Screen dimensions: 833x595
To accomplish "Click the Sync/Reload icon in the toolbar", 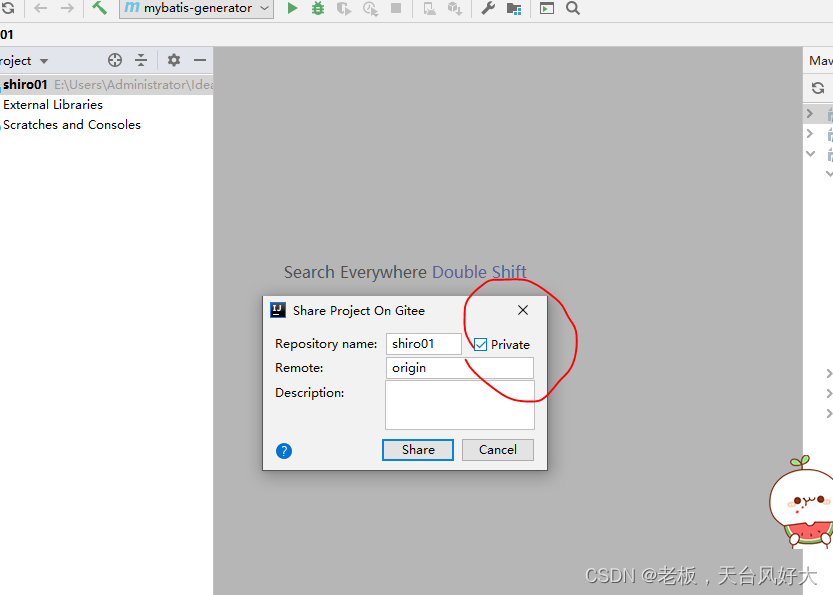I will pyautogui.click(x=7, y=8).
